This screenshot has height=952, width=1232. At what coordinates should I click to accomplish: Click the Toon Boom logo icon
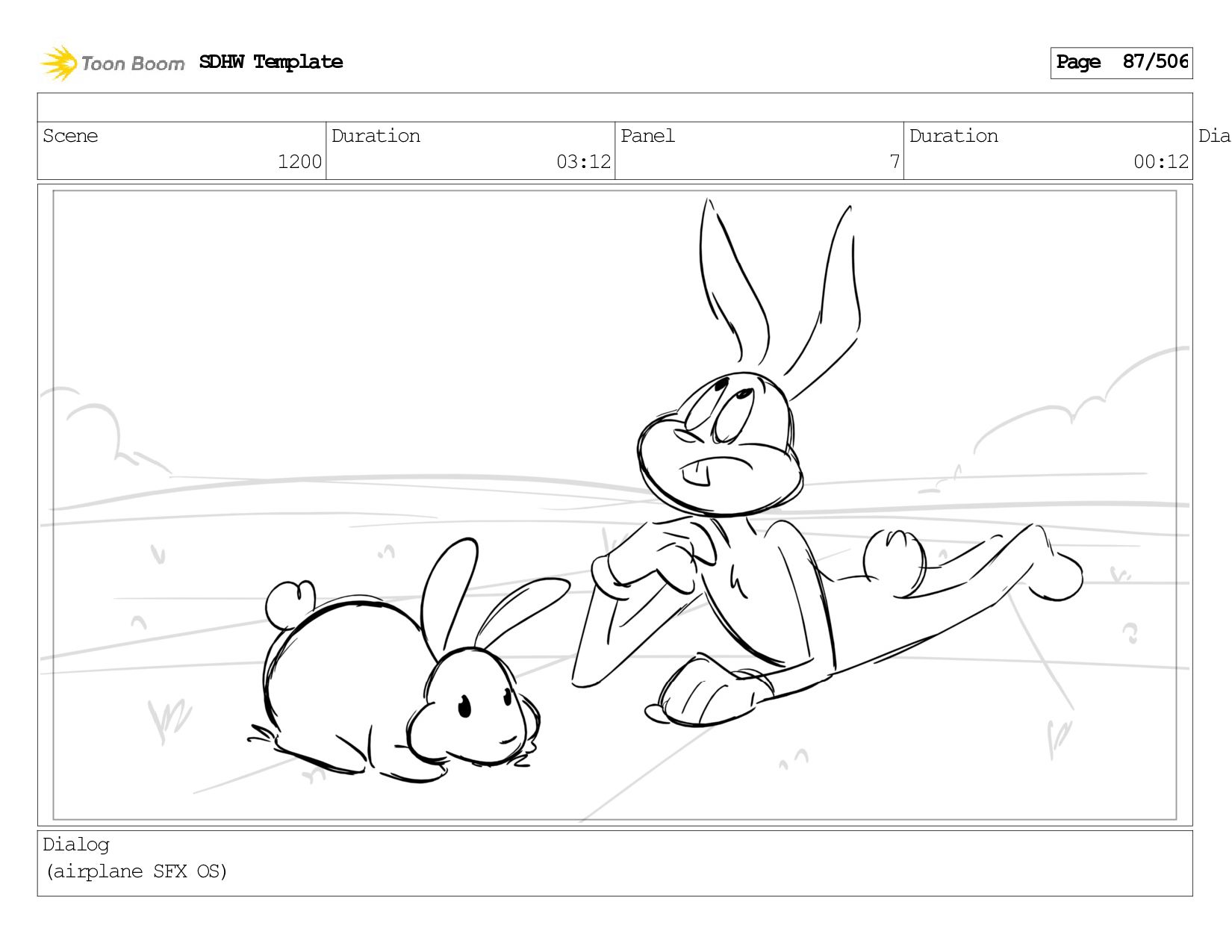(59, 63)
